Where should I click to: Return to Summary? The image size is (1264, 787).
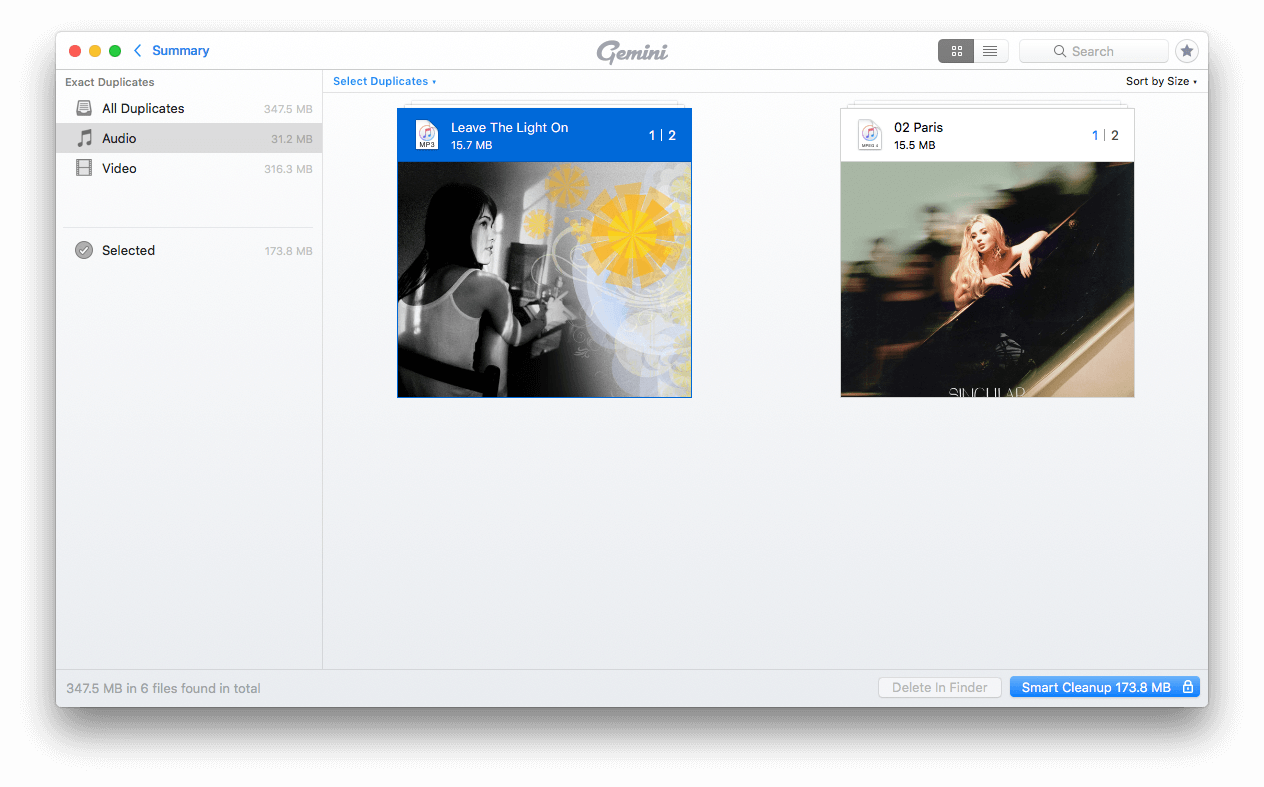click(180, 50)
